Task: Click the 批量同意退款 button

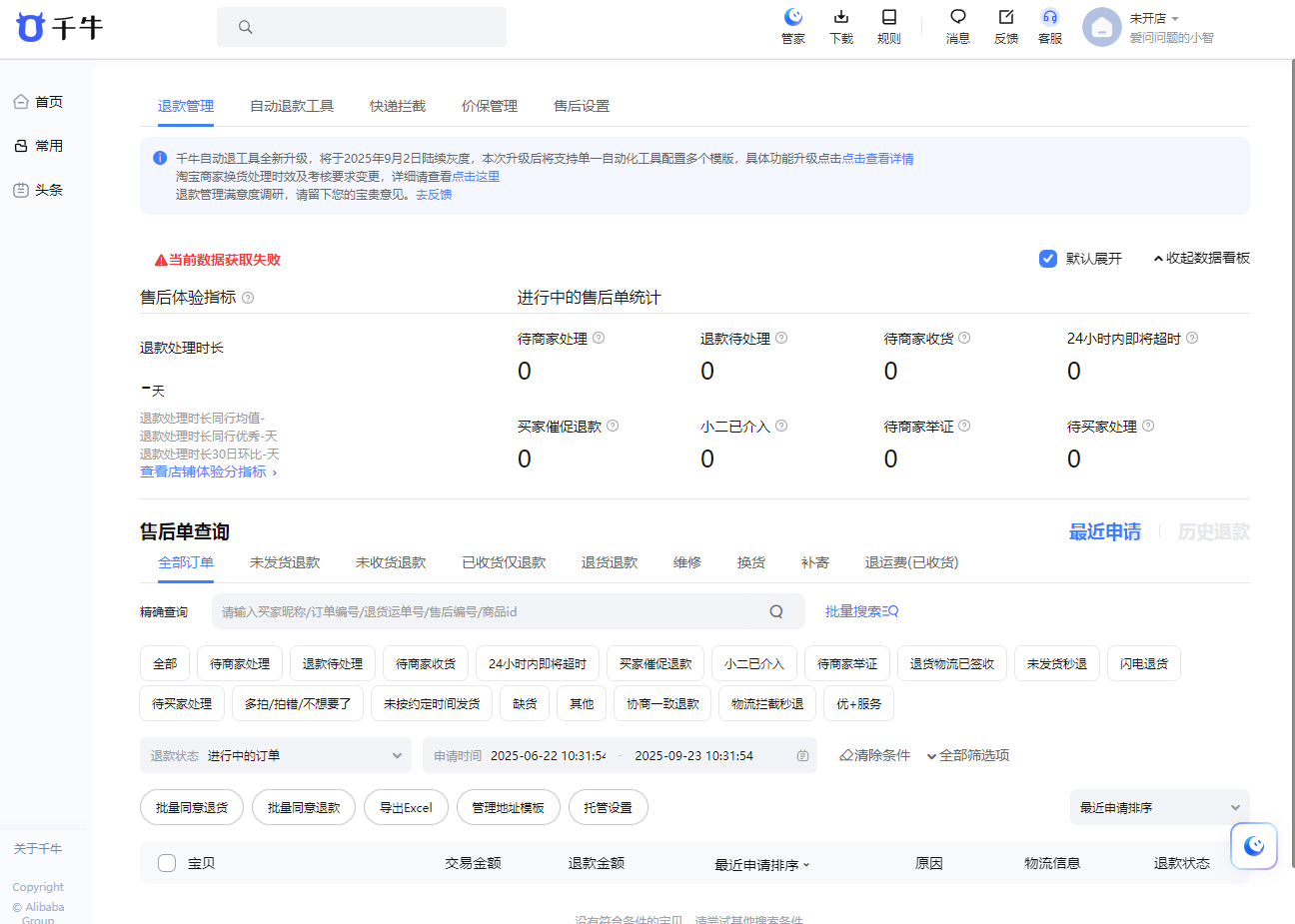Action: [x=304, y=807]
